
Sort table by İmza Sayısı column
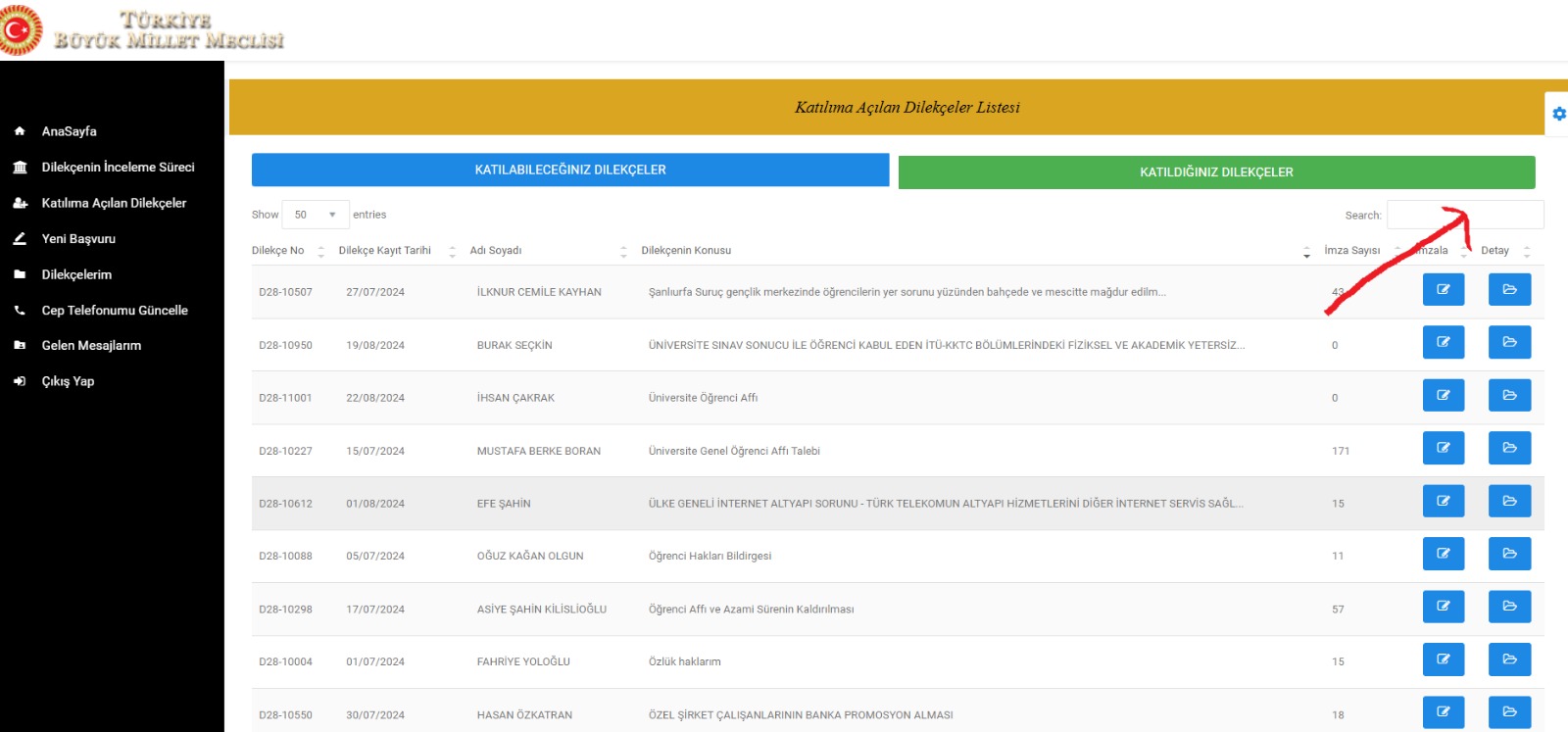click(x=1351, y=251)
